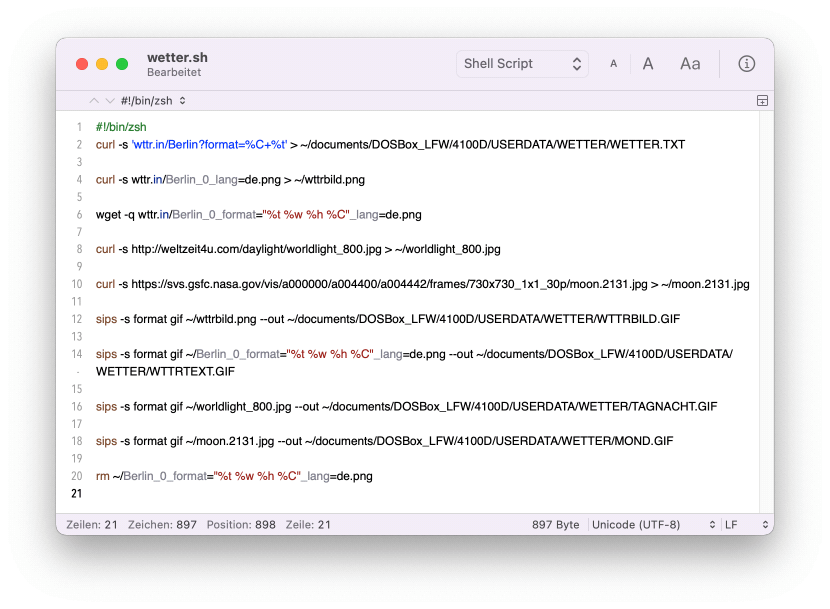The height and width of the screenshot is (609, 830).
Task: Split the editor view with the split icon
Action: 761,100
